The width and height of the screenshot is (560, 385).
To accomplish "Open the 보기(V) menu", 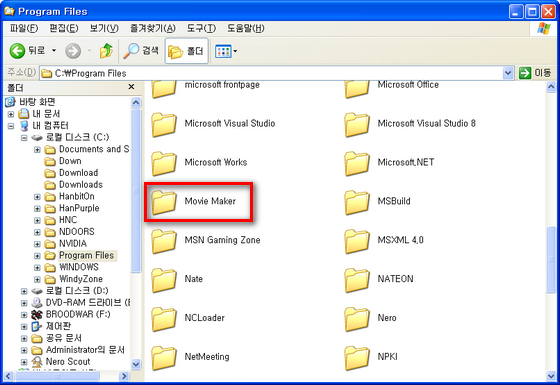I will click(x=104, y=28).
